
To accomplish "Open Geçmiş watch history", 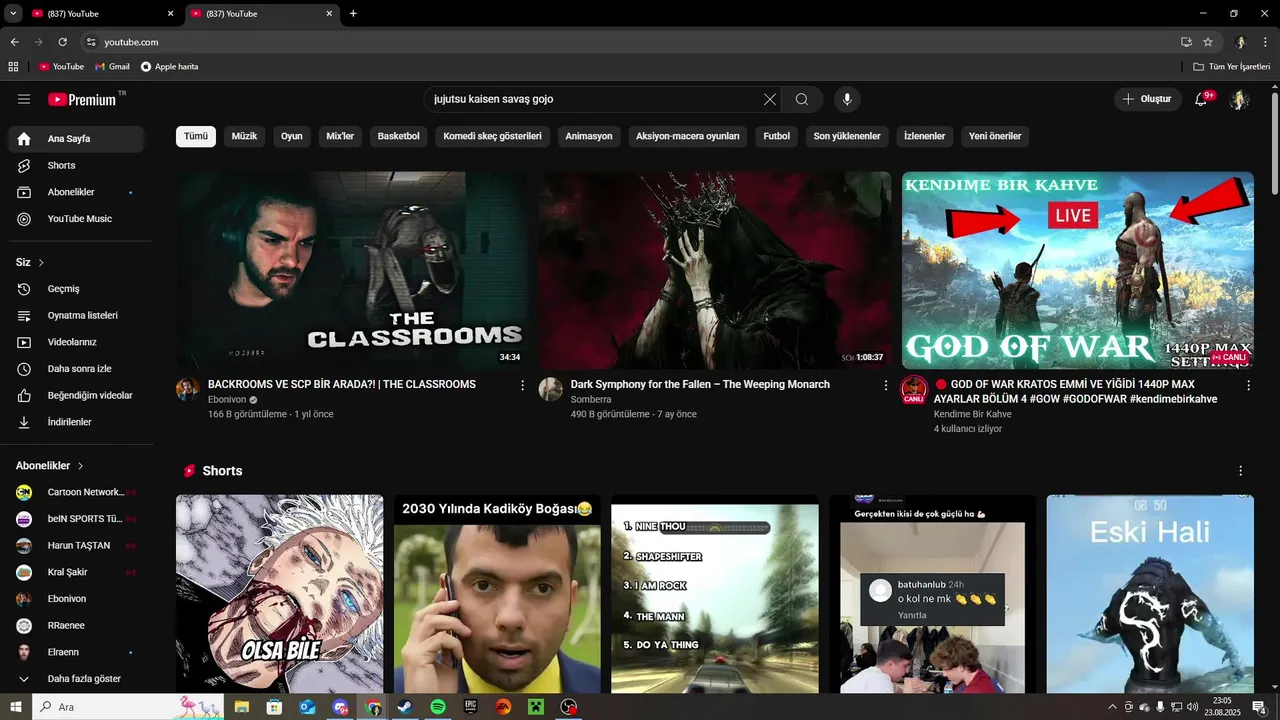I will (76, 289).
